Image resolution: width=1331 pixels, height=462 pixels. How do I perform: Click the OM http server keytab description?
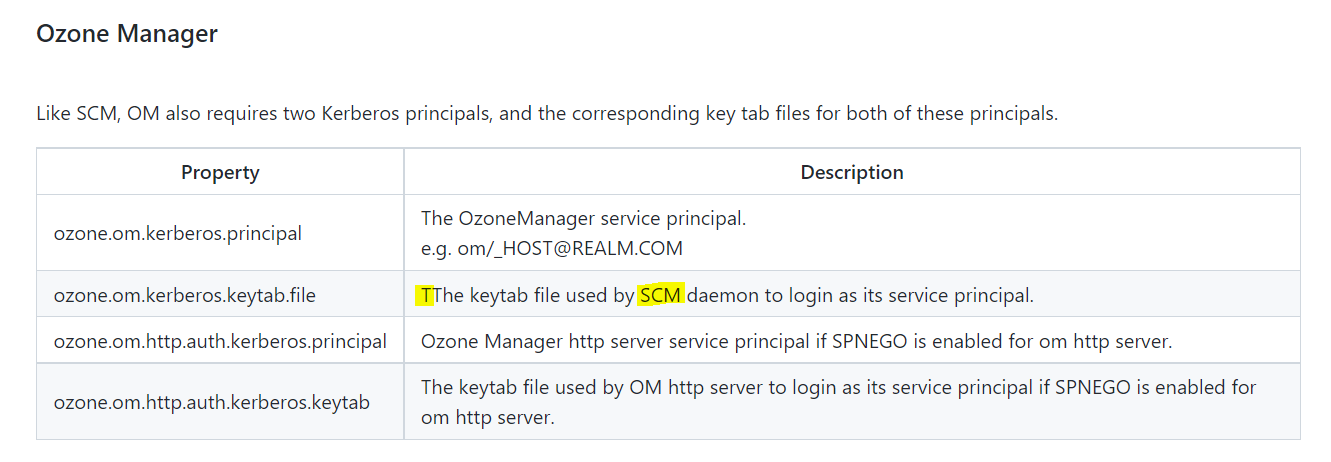[x=838, y=387]
